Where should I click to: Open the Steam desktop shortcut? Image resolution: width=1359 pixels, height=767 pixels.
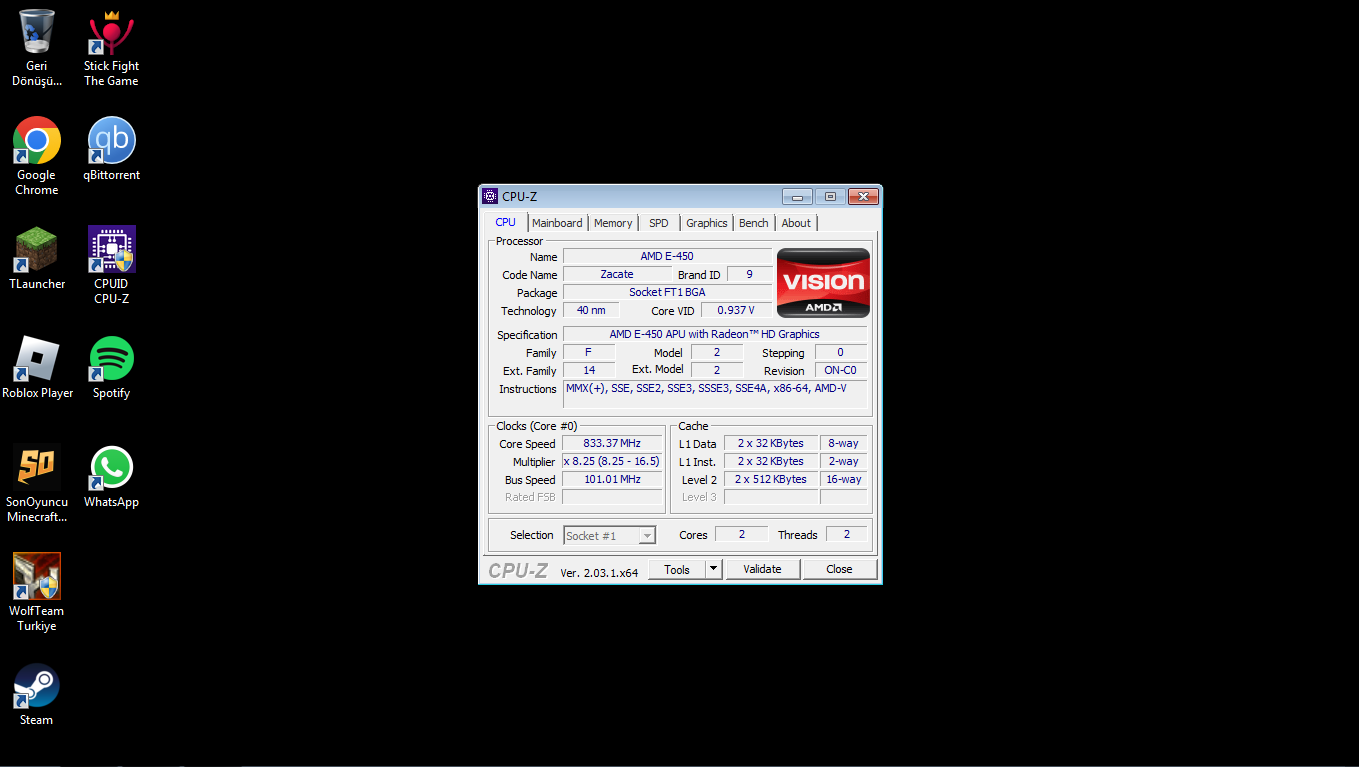pos(37,695)
